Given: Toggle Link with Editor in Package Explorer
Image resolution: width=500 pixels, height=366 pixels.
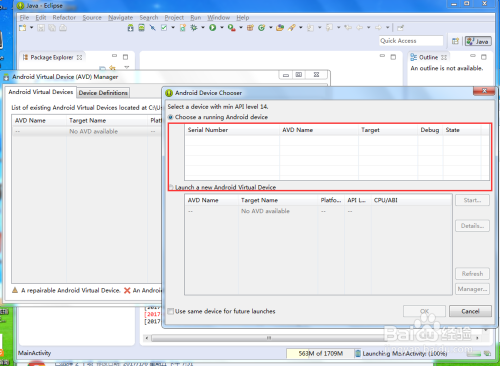Looking at the screenshot, I should 113,68.
